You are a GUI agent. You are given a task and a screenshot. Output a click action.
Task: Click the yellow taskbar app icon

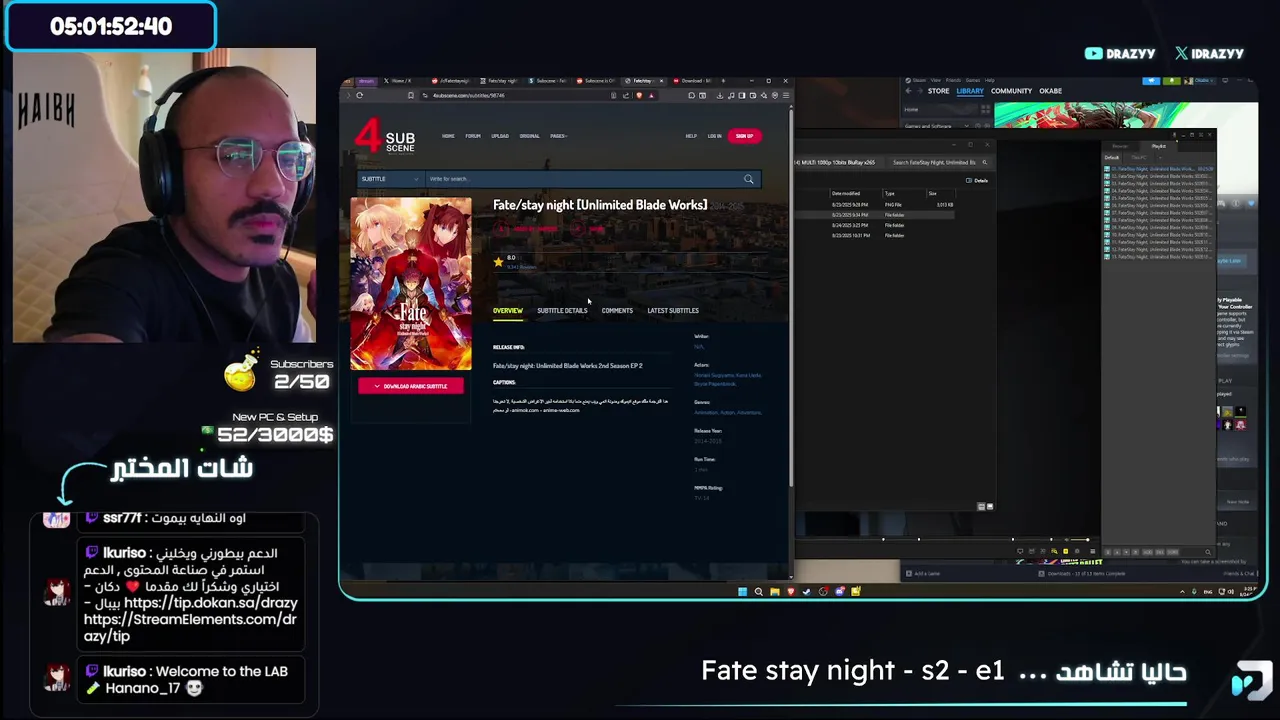[856, 591]
